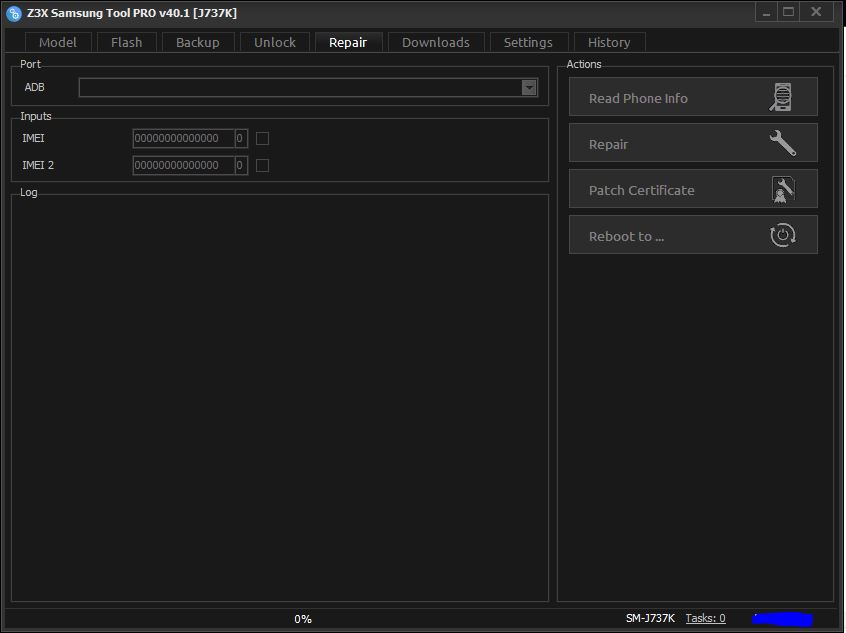The height and width of the screenshot is (633, 846).
Task: Click the Read Phone Info button
Action: tap(693, 97)
